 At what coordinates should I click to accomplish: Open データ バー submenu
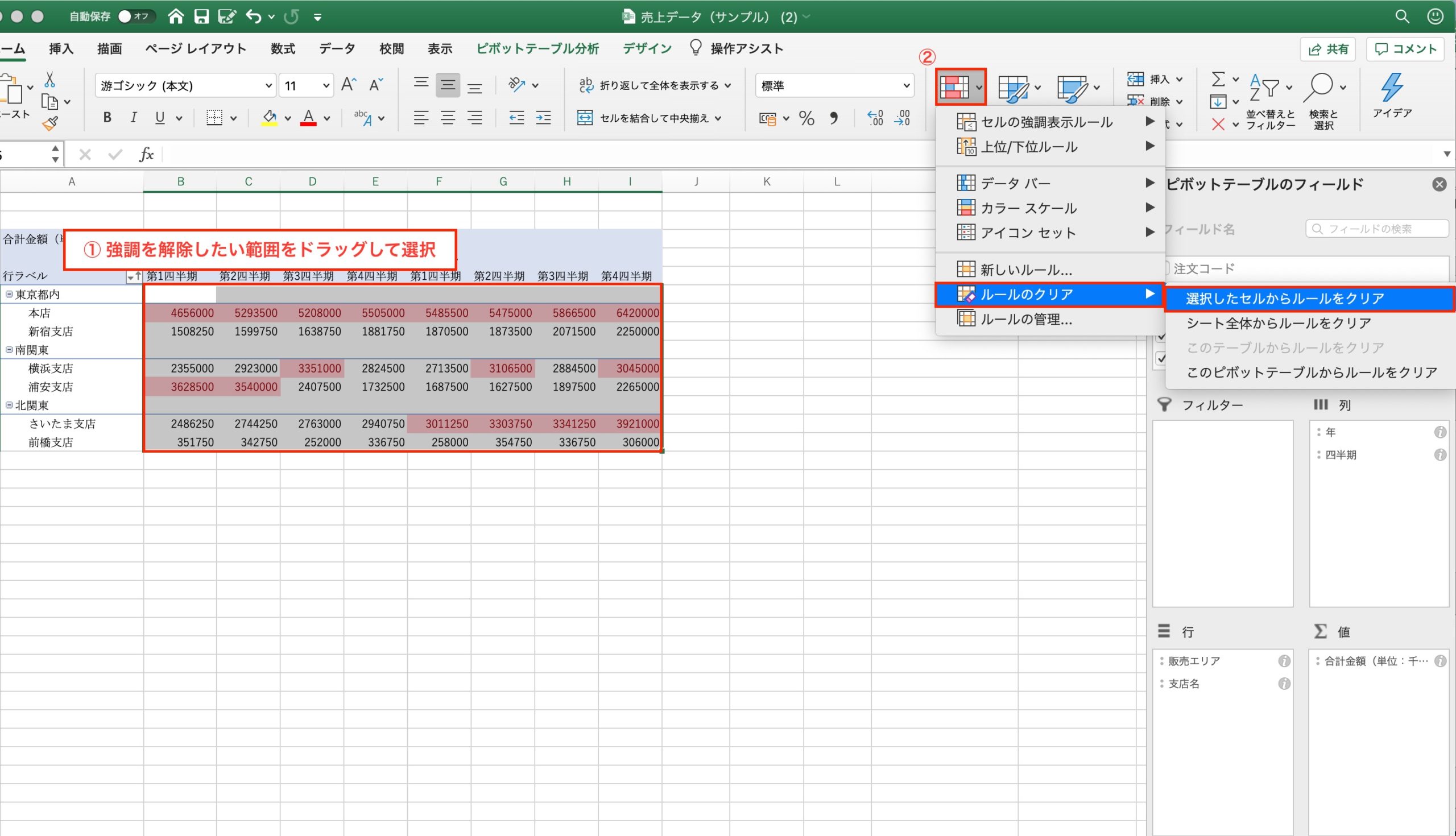tap(1050, 183)
